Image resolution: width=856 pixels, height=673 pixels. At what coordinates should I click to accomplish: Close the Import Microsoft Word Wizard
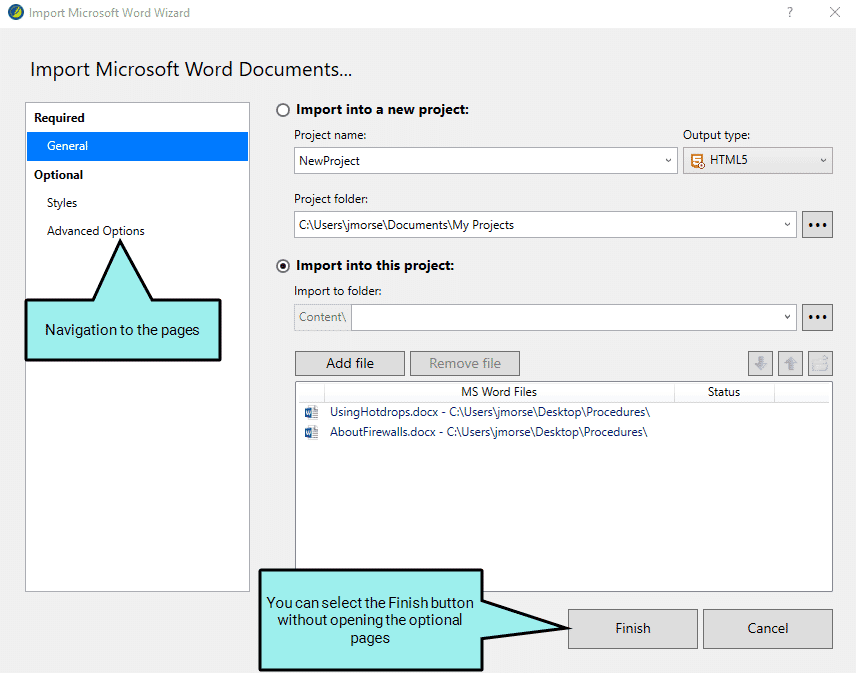[835, 12]
